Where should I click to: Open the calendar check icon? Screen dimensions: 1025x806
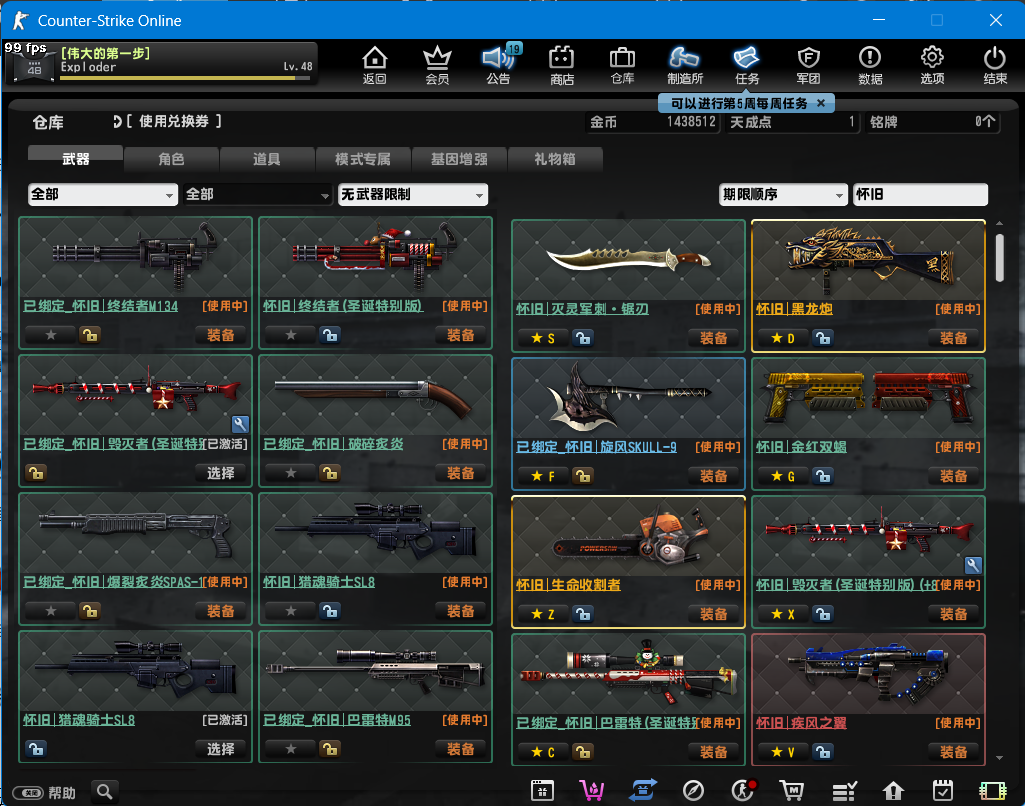pos(943,791)
